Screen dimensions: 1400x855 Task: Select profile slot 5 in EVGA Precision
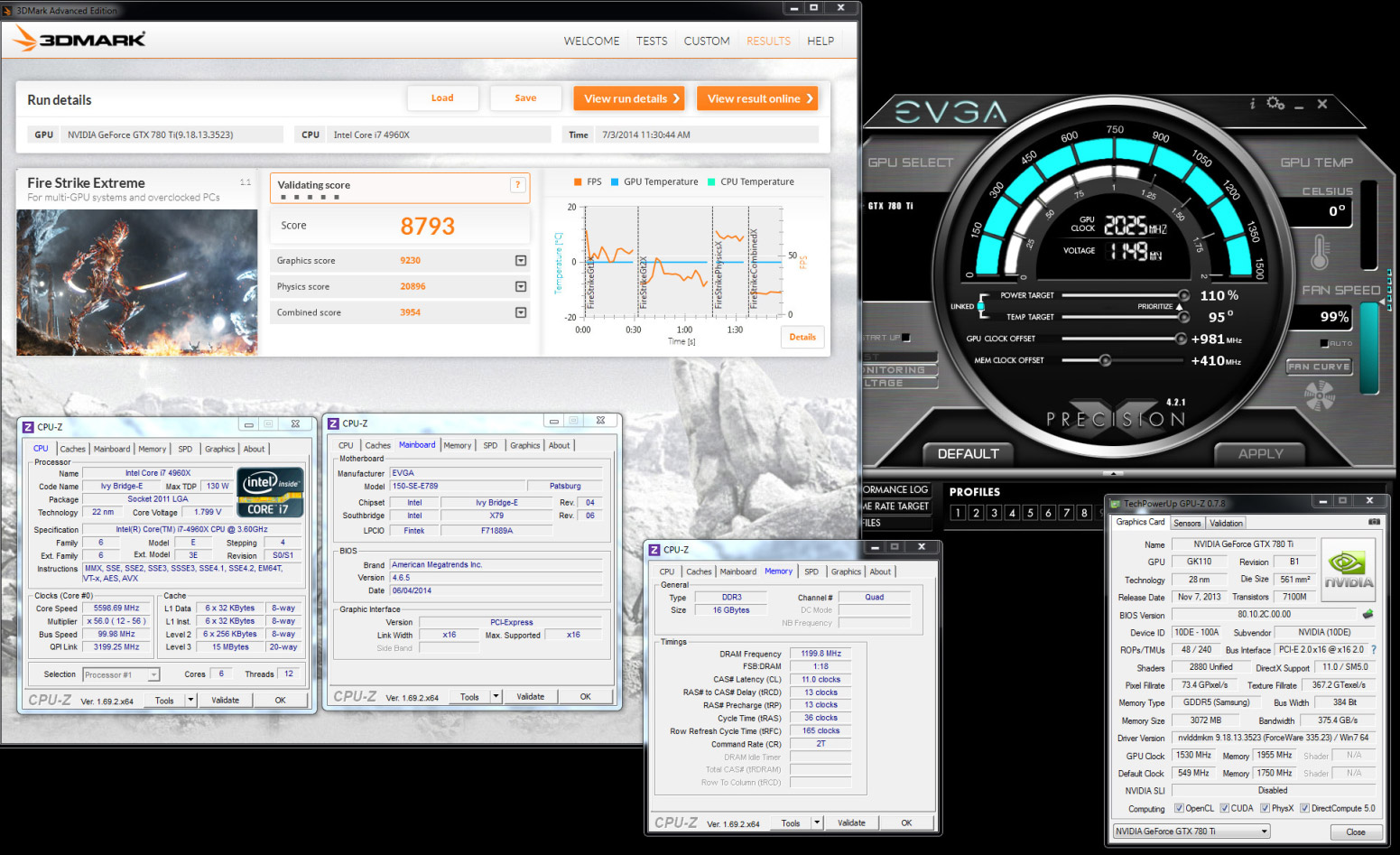point(1030,513)
